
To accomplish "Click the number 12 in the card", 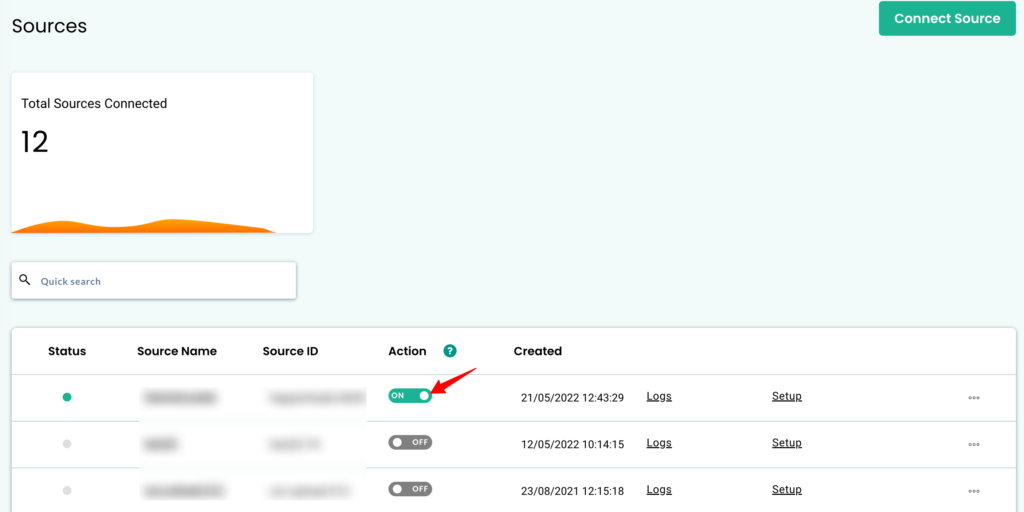I will pyautogui.click(x=35, y=142).
